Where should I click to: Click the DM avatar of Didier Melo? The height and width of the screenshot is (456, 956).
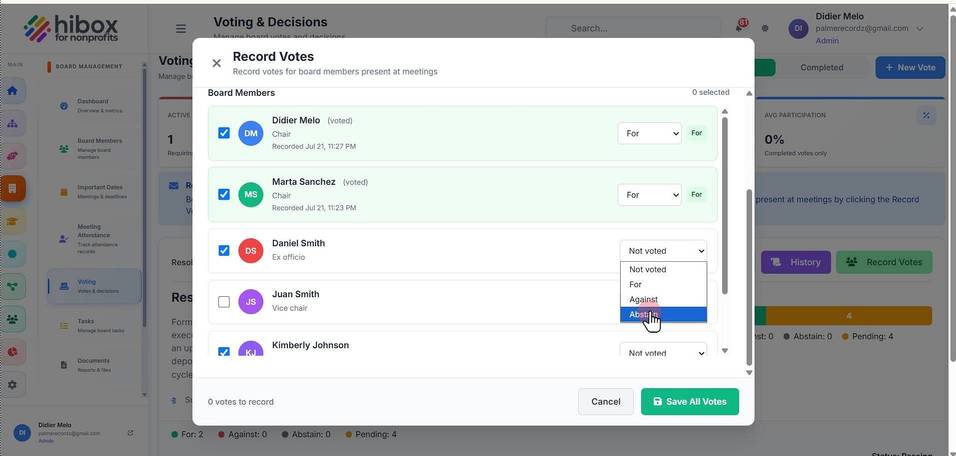click(x=251, y=133)
